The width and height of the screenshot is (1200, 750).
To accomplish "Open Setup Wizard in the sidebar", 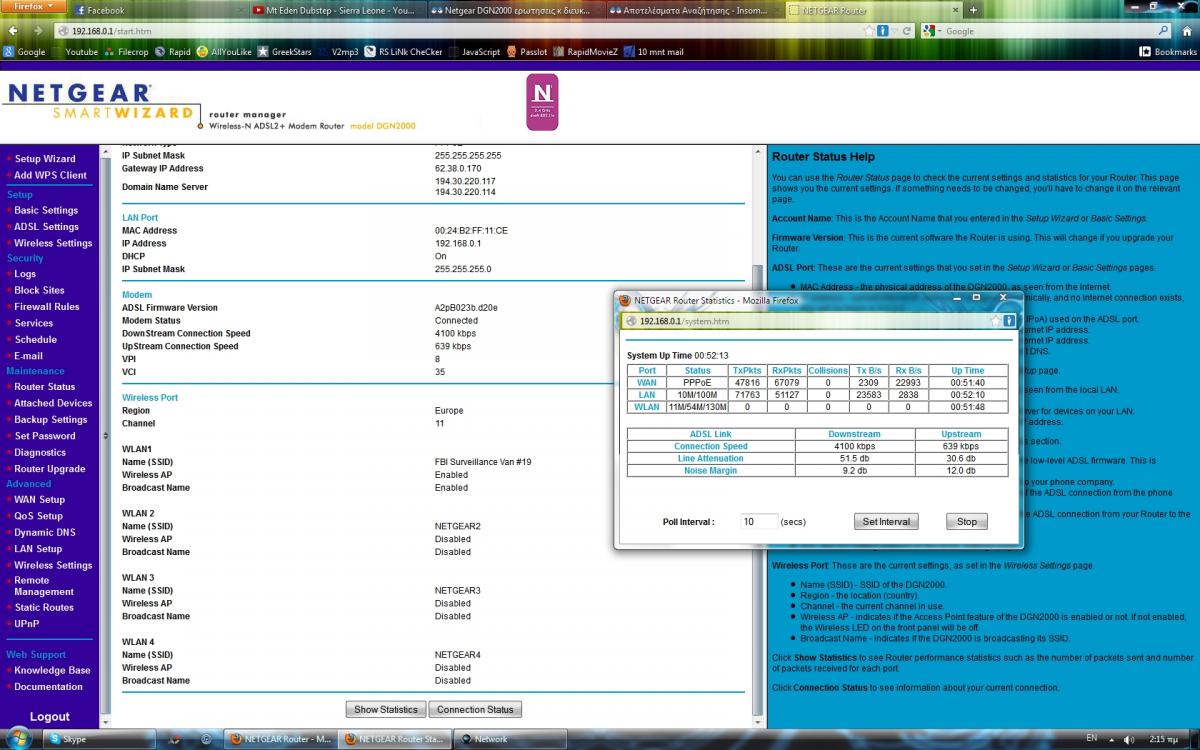I will (x=45, y=159).
